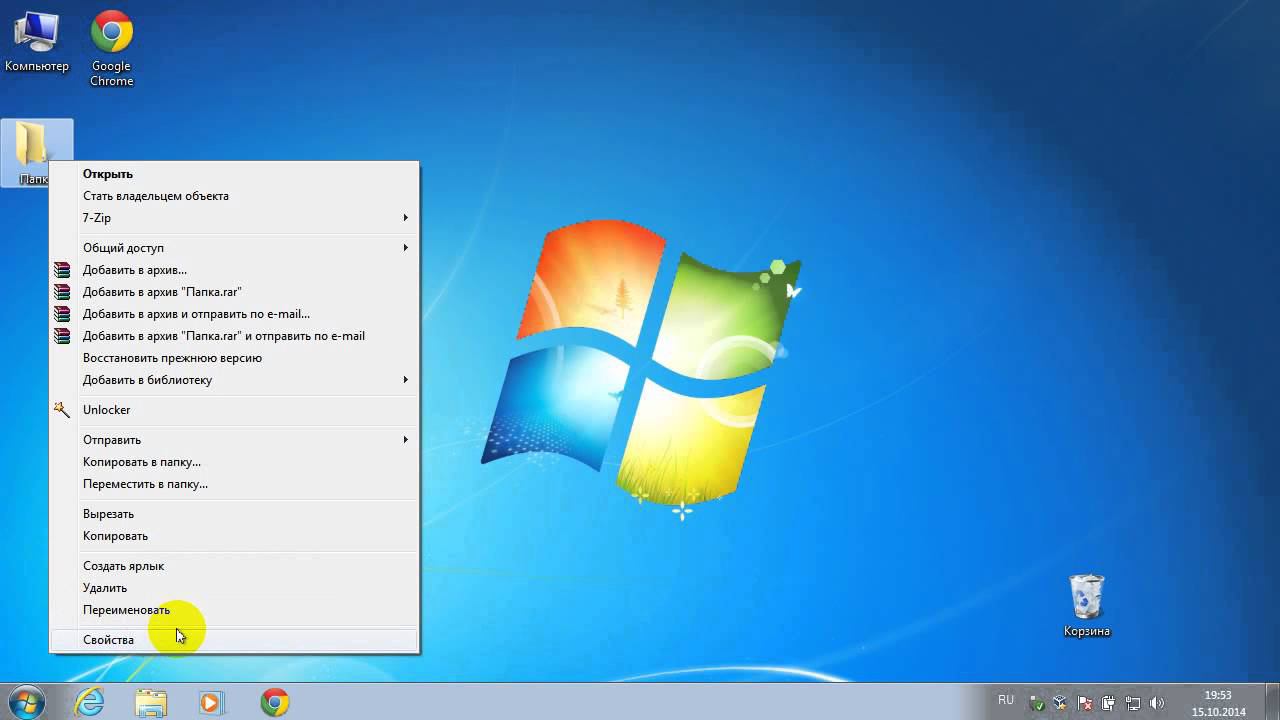Click the Show desktop strip

1272,702
